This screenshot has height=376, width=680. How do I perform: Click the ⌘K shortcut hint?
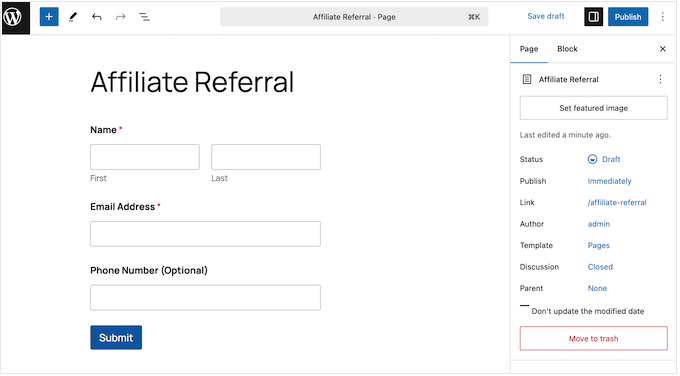click(474, 17)
